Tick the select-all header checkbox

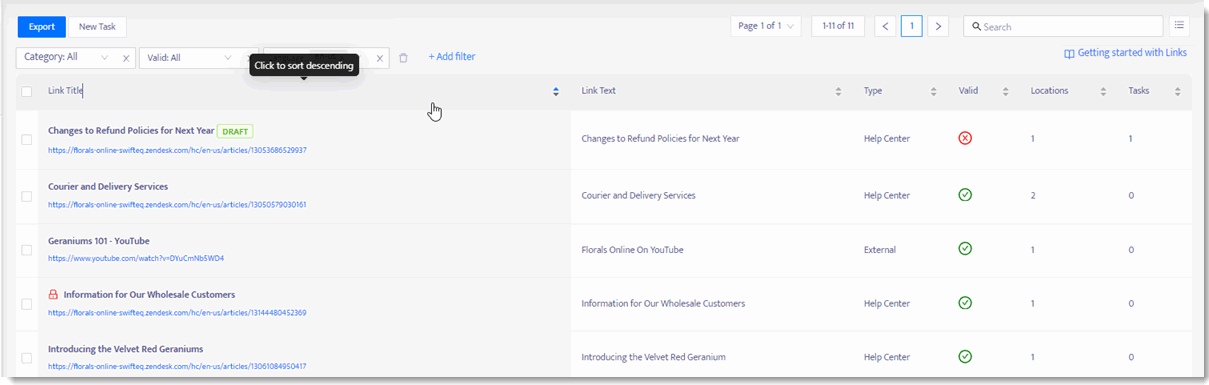(27, 91)
